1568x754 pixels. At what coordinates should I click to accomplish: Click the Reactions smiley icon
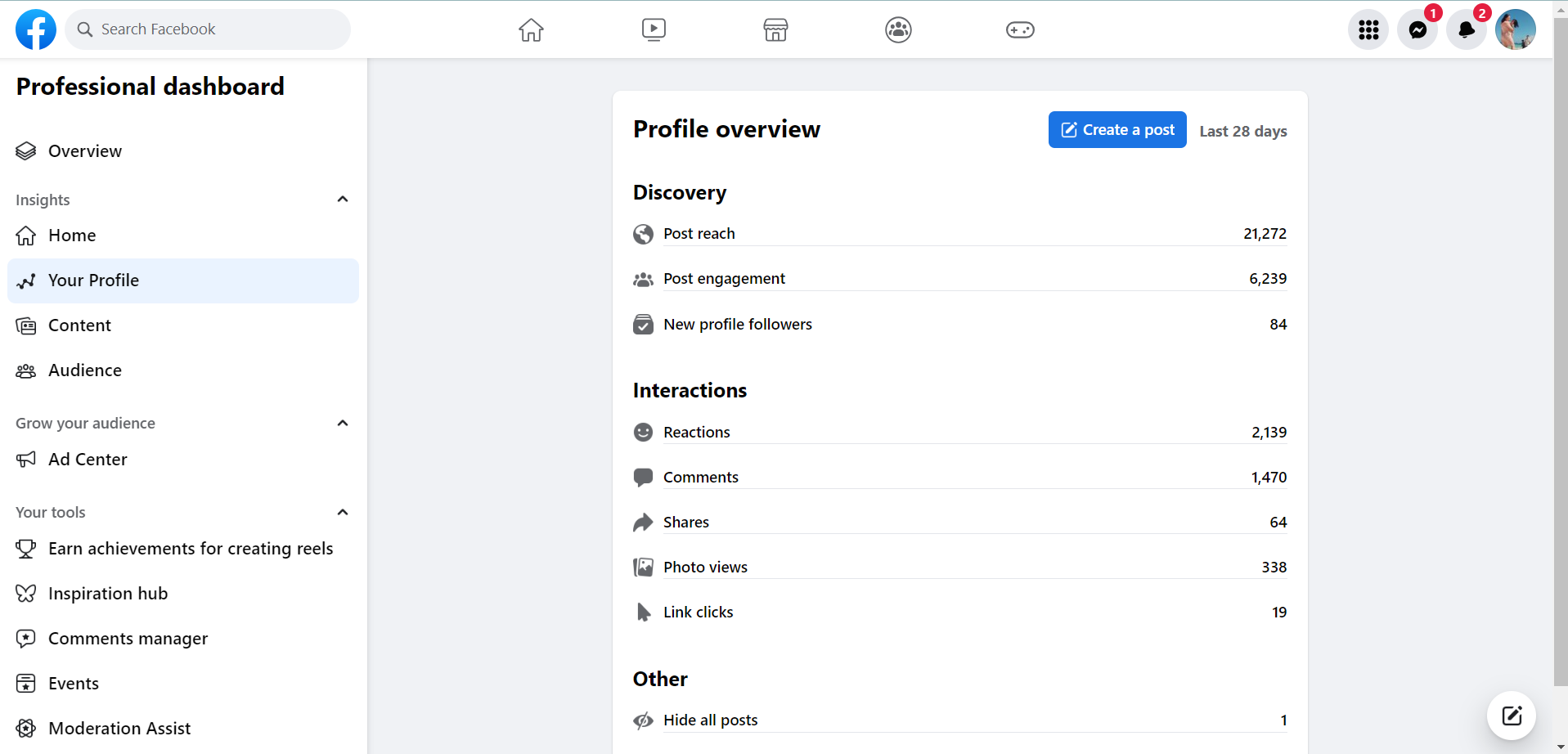643,432
